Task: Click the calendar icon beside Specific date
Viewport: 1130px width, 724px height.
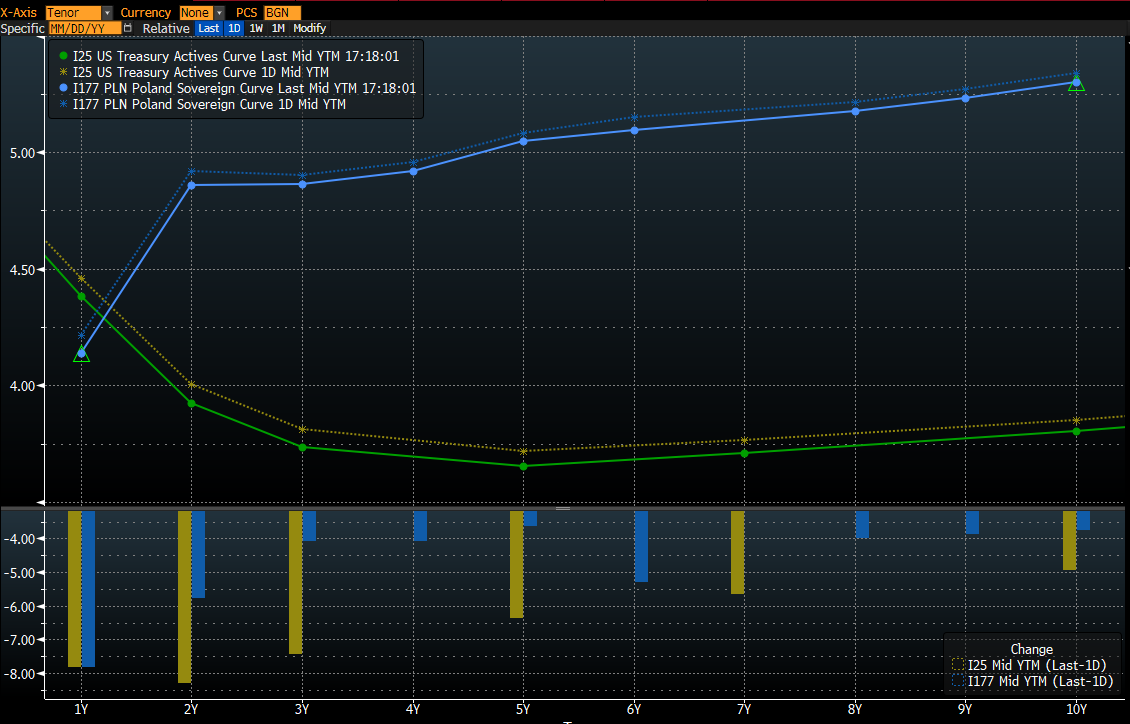Action: click(127, 28)
